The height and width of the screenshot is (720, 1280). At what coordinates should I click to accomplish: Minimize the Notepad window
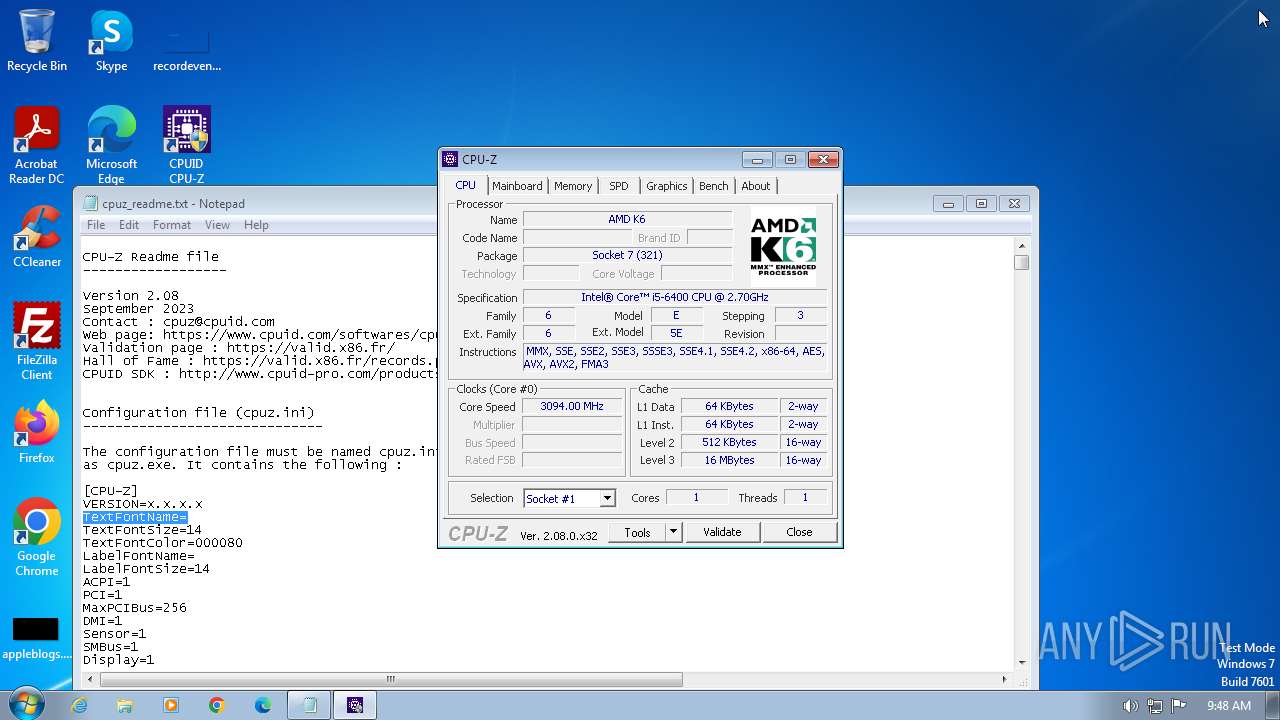pos(948,204)
